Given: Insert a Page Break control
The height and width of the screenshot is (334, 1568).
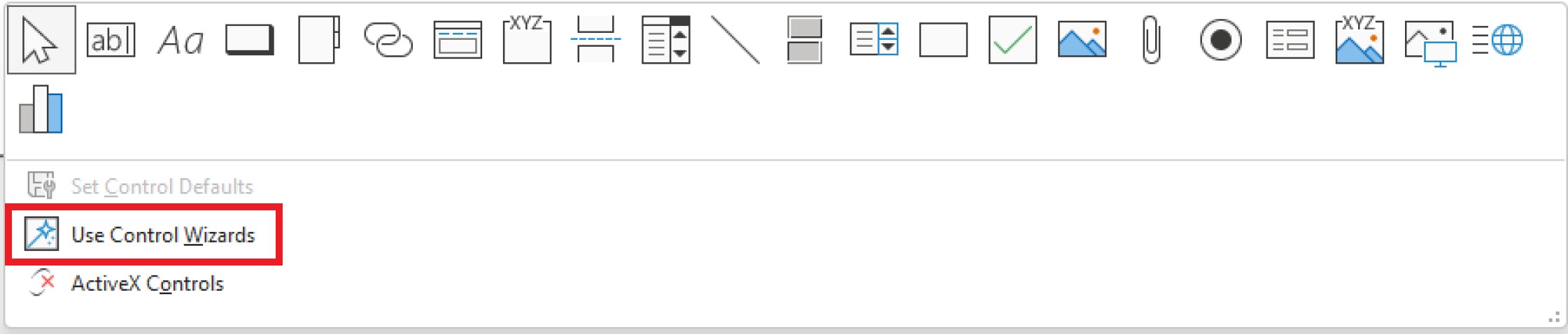Looking at the screenshot, I should pos(596,40).
